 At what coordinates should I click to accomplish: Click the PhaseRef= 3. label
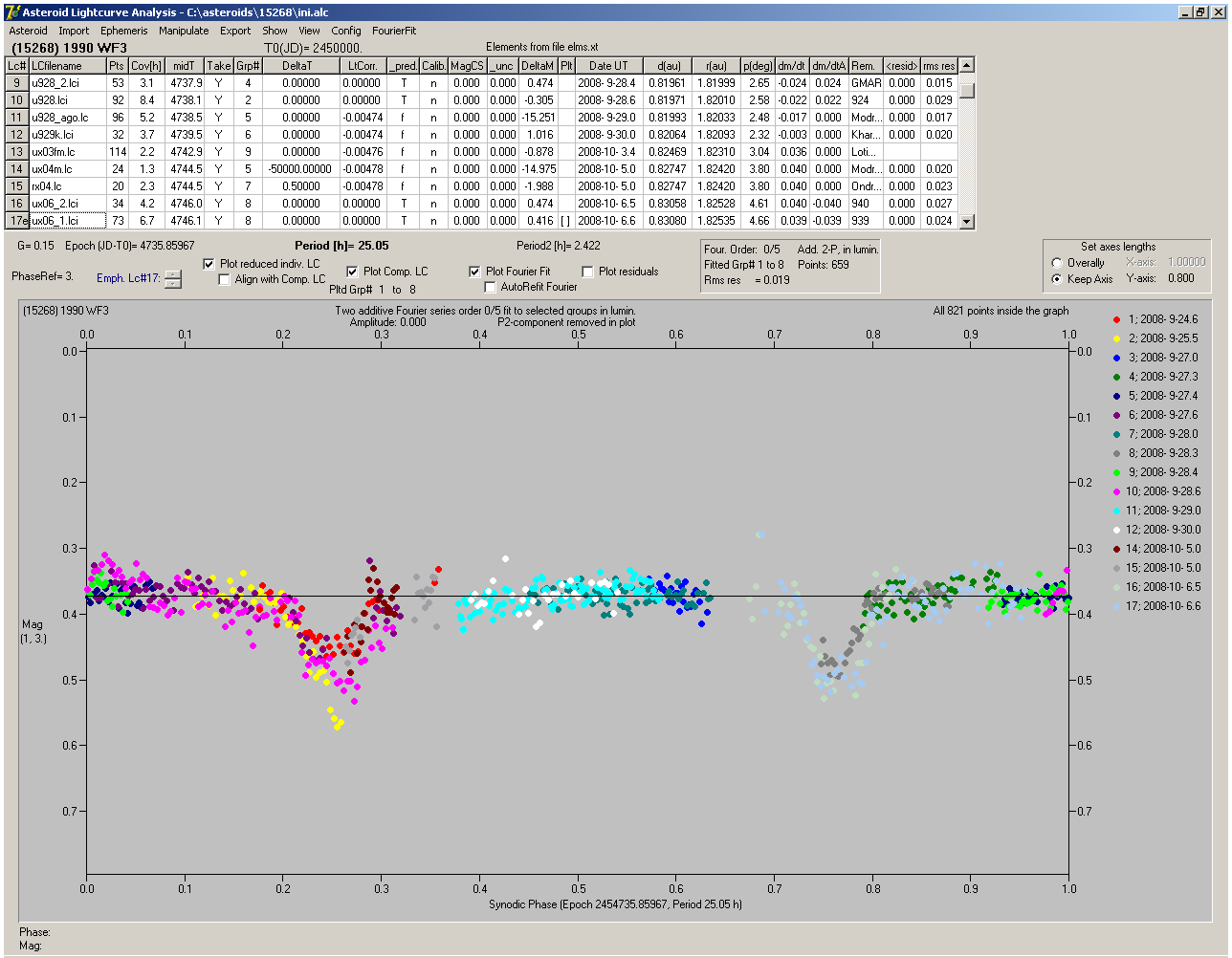(43, 276)
